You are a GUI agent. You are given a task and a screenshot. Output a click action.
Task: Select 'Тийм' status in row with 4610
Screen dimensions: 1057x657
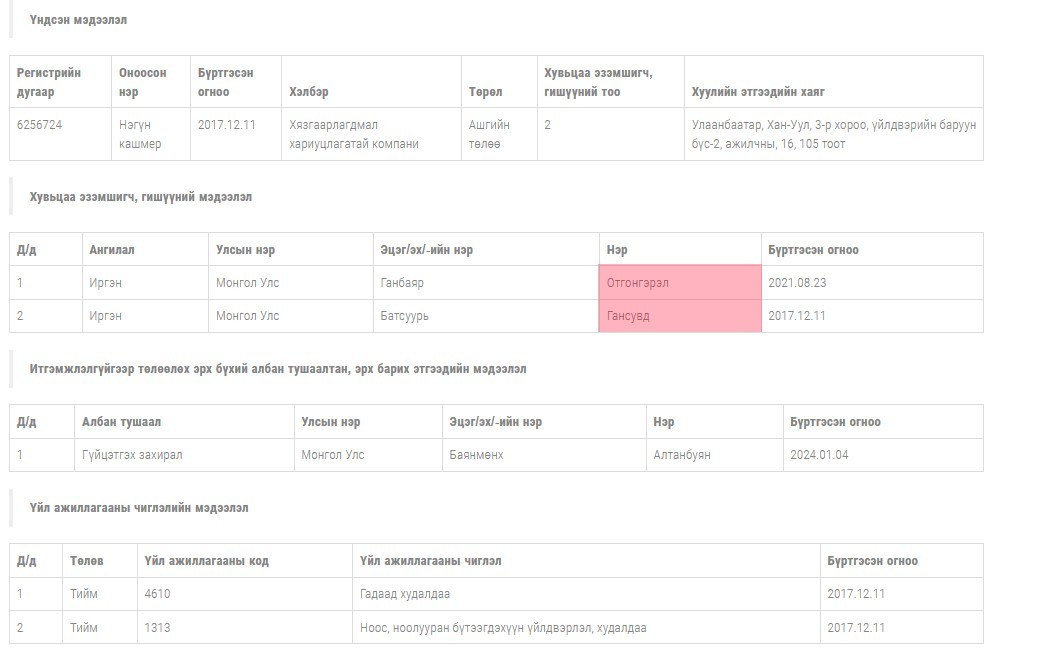(x=84, y=594)
